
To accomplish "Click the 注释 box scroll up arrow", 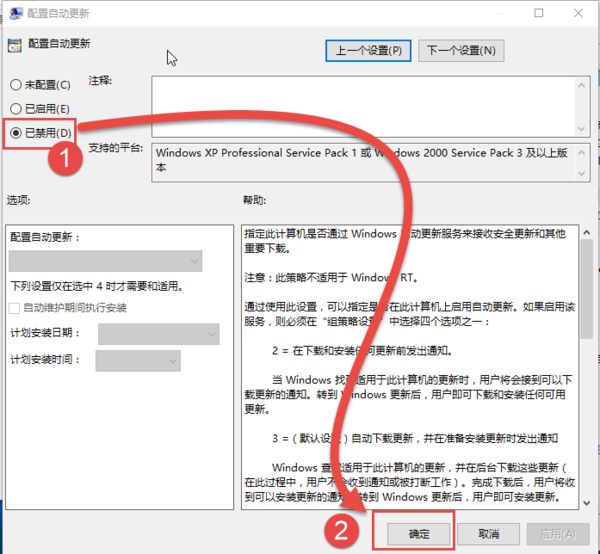I will (581, 85).
